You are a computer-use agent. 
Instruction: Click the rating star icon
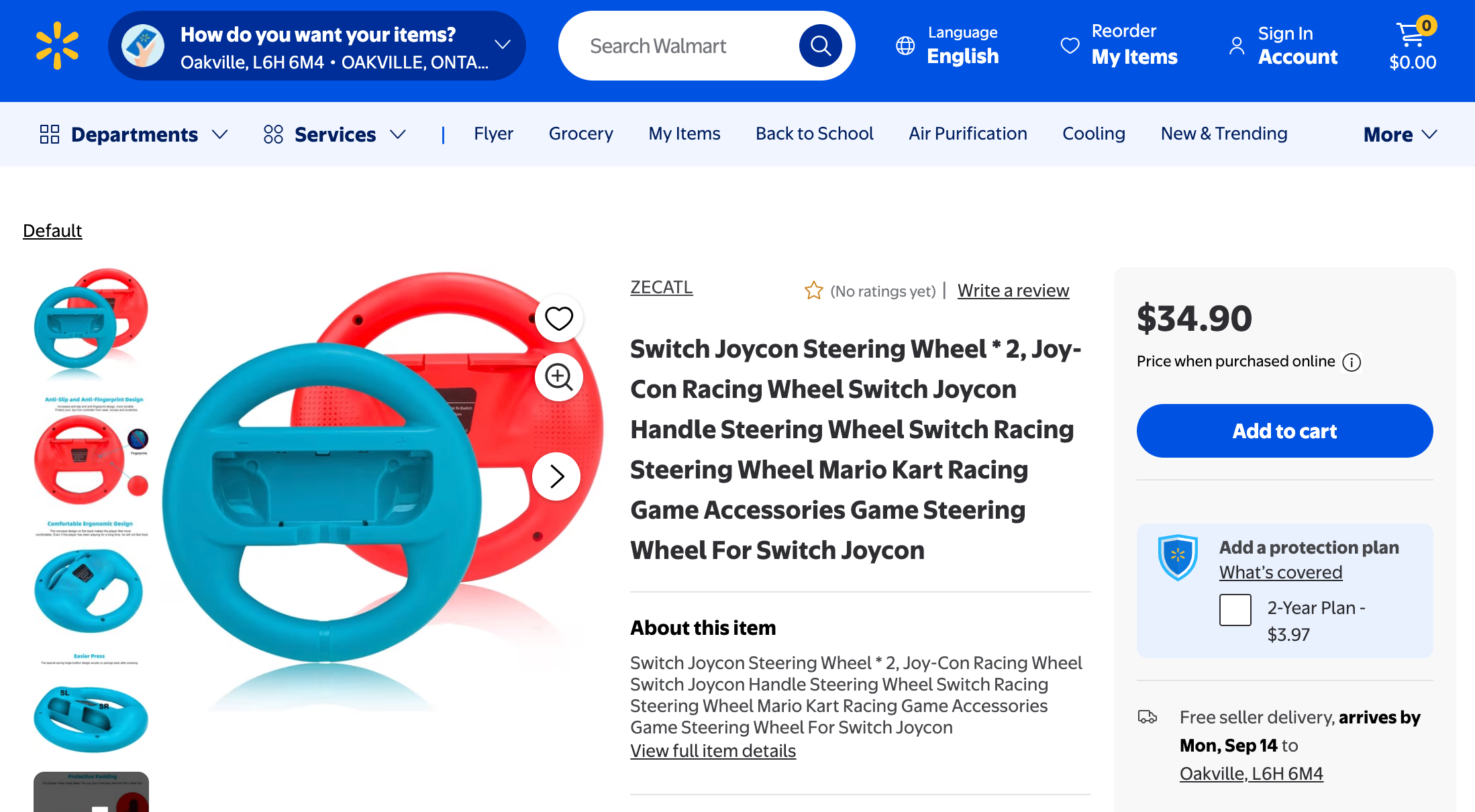click(813, 291)
